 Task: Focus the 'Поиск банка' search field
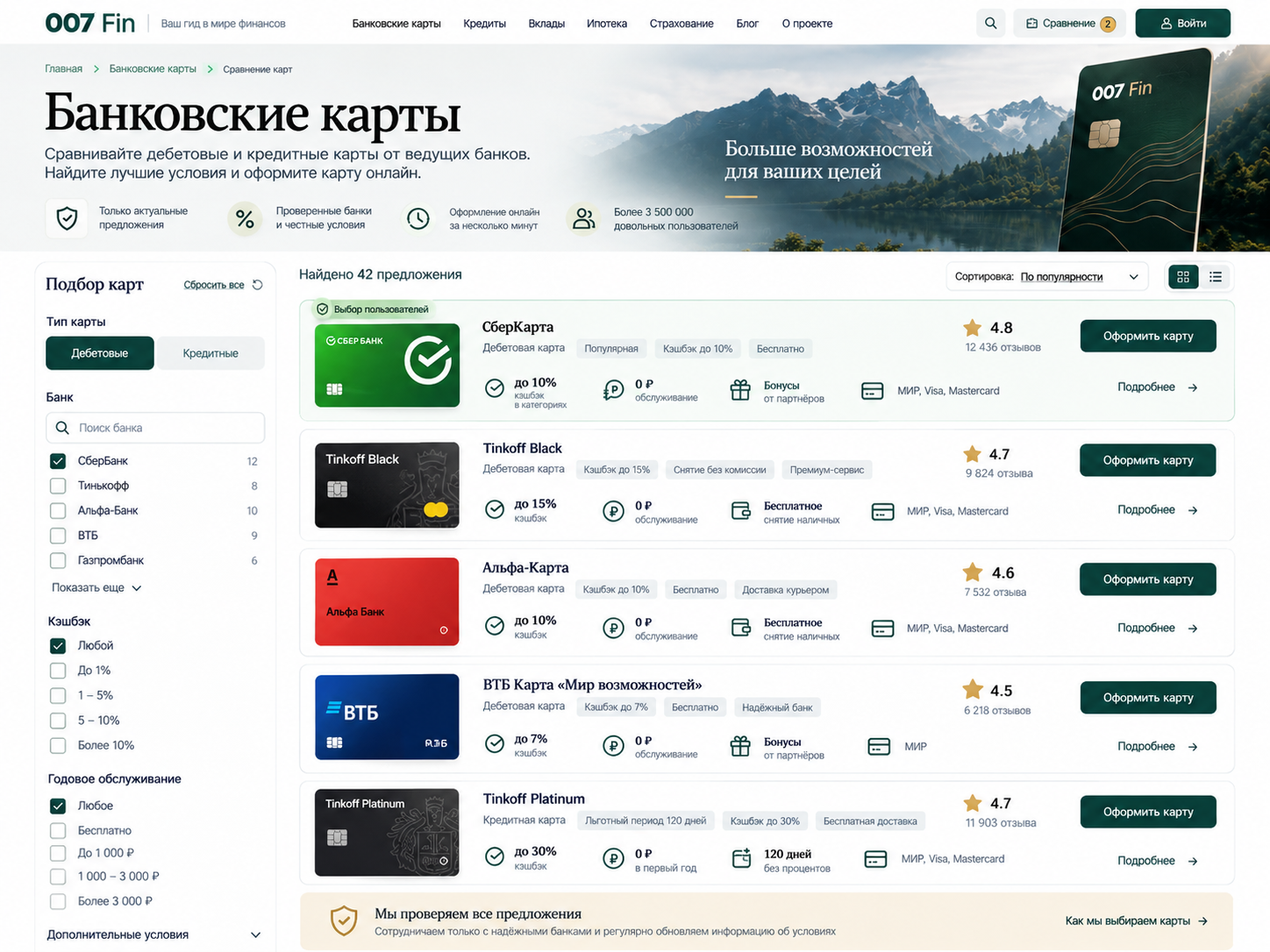tap(155, 428)
